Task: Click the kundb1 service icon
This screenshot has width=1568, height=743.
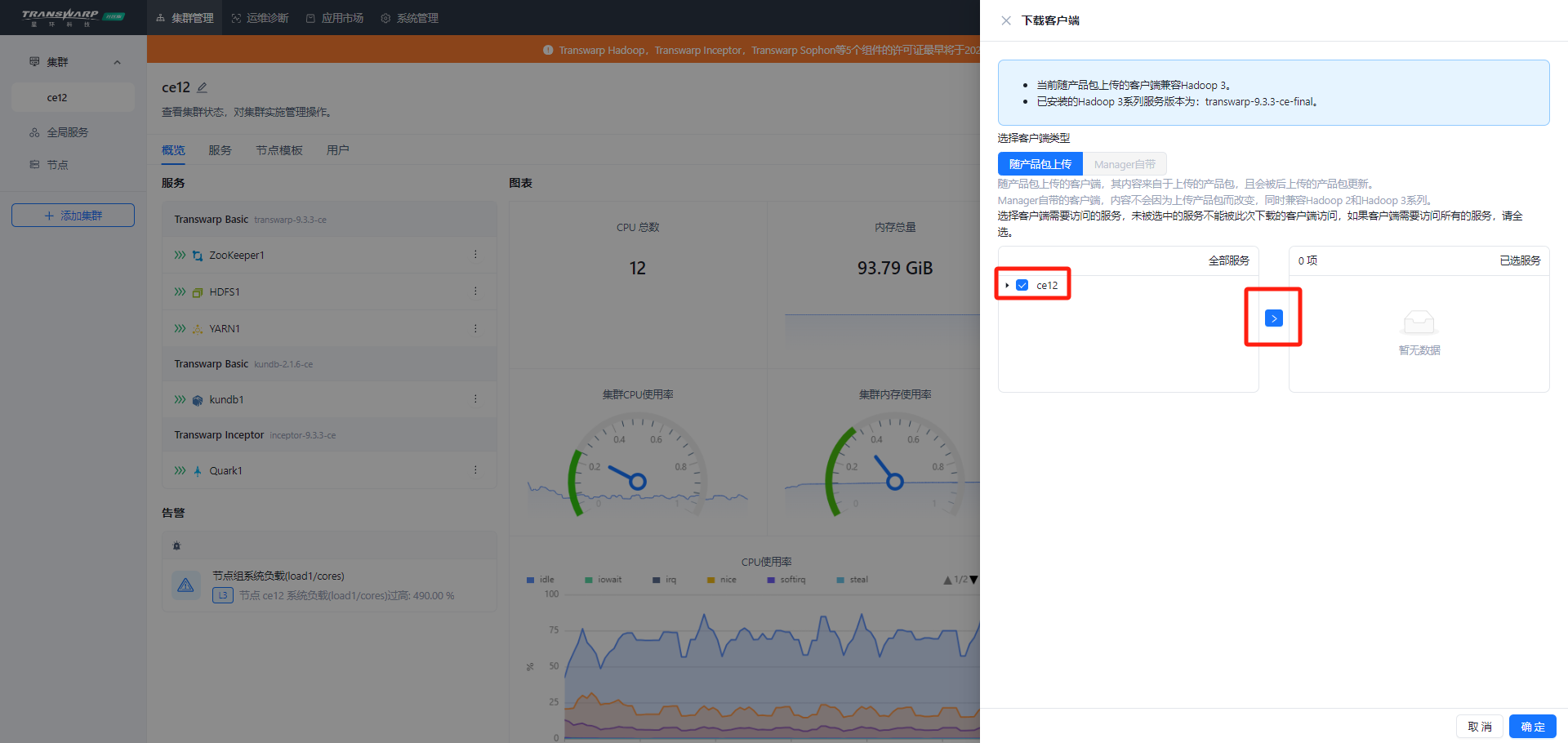Action: click(198, 400)
